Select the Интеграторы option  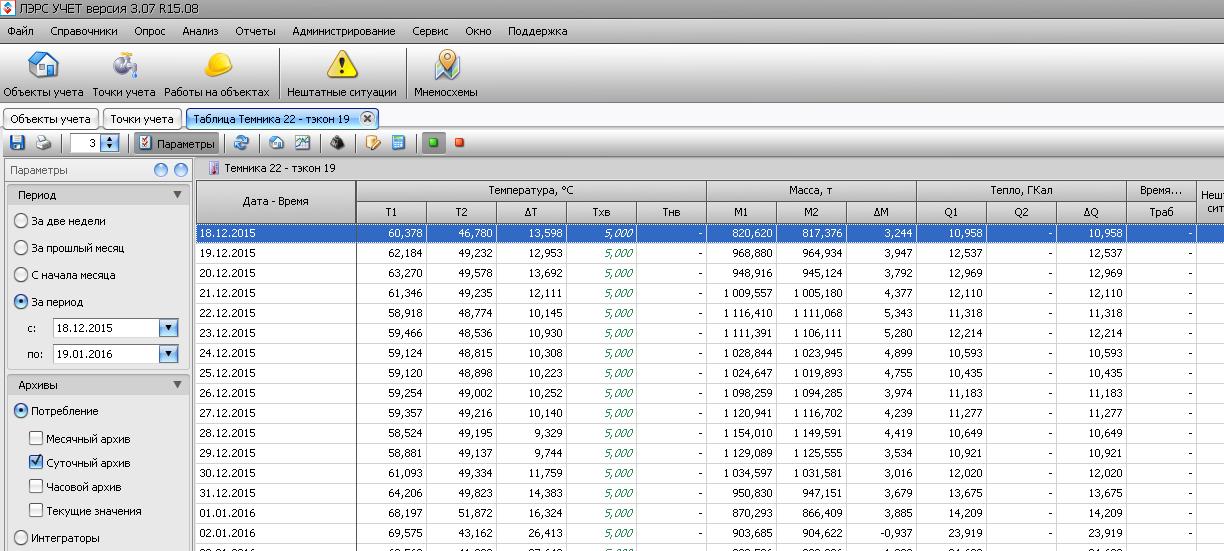[57, 538]
